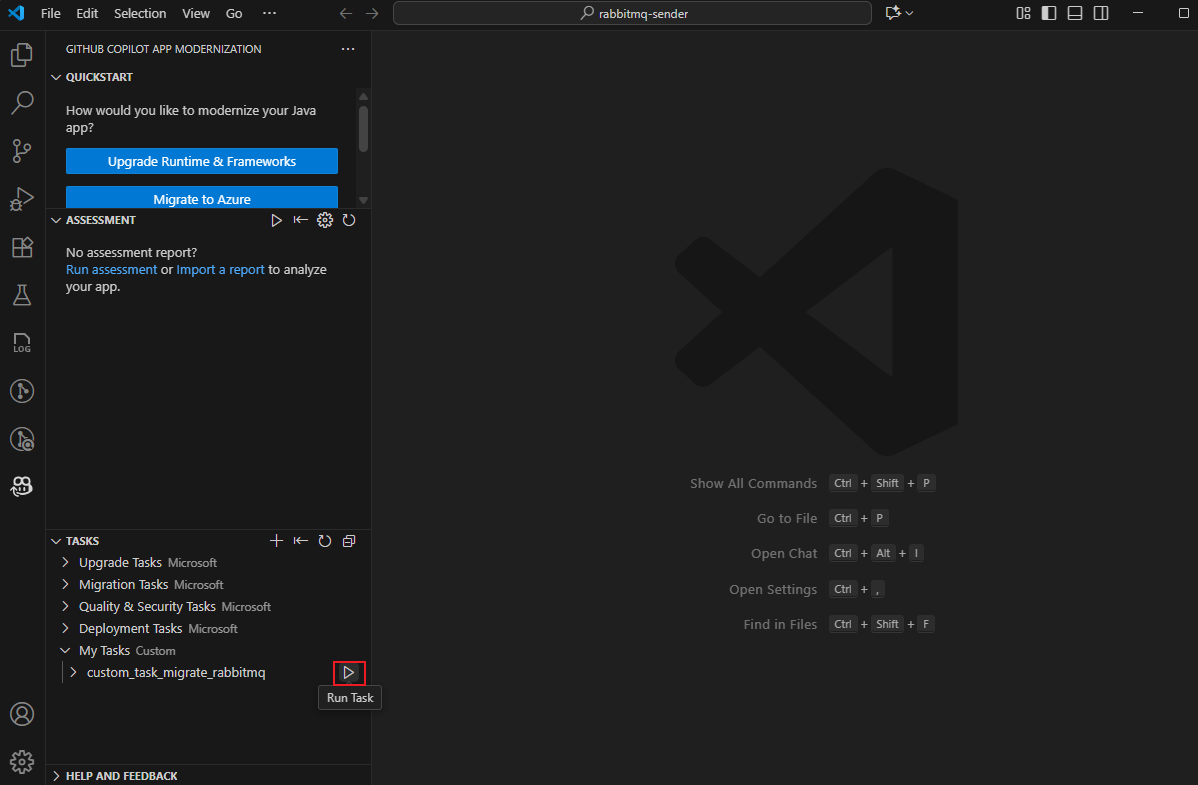Click the Assessment panel settings gear
The image size is (1198, 785).
(325, 220)
